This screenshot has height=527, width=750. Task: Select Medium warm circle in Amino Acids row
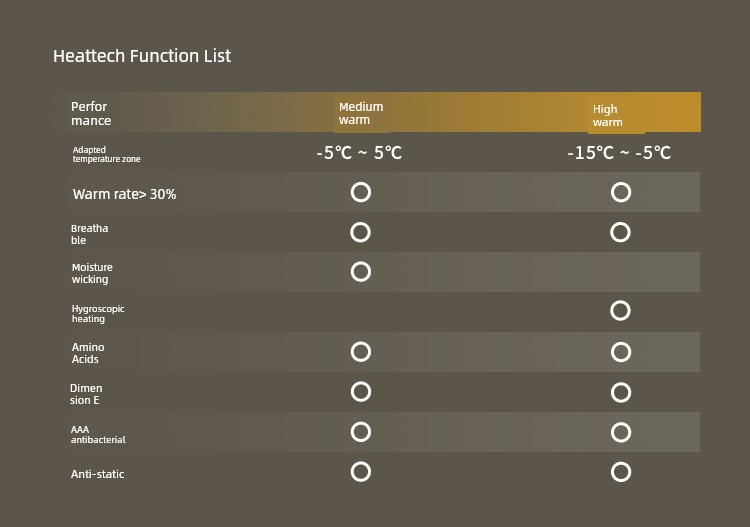click(361, 351)
